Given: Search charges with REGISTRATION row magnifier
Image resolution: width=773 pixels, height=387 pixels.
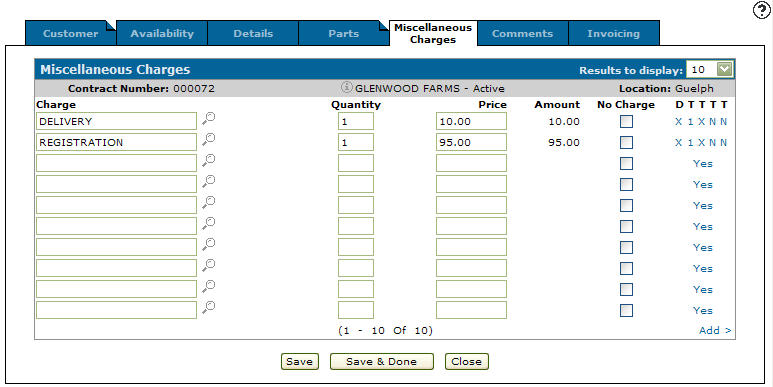Looking at the screenshot, I should pos(209,140).
